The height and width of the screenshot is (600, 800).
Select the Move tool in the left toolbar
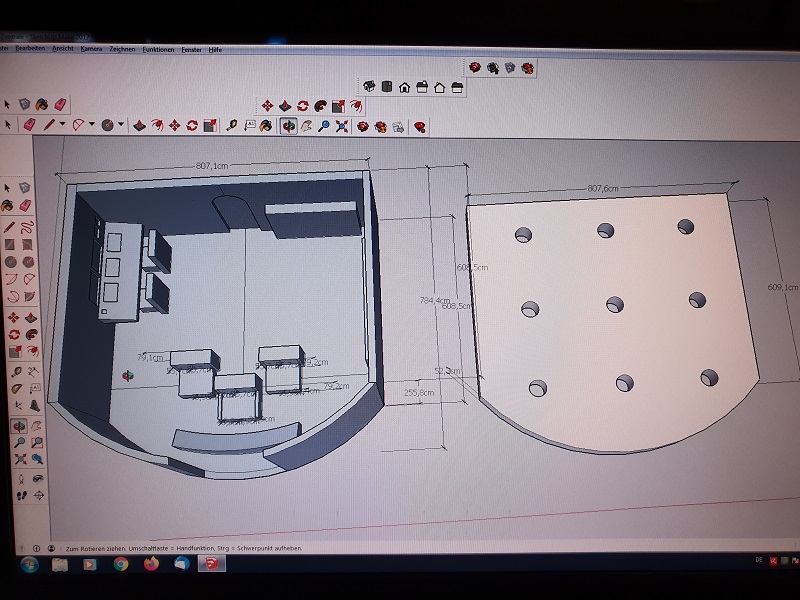[x=12, y=316]
